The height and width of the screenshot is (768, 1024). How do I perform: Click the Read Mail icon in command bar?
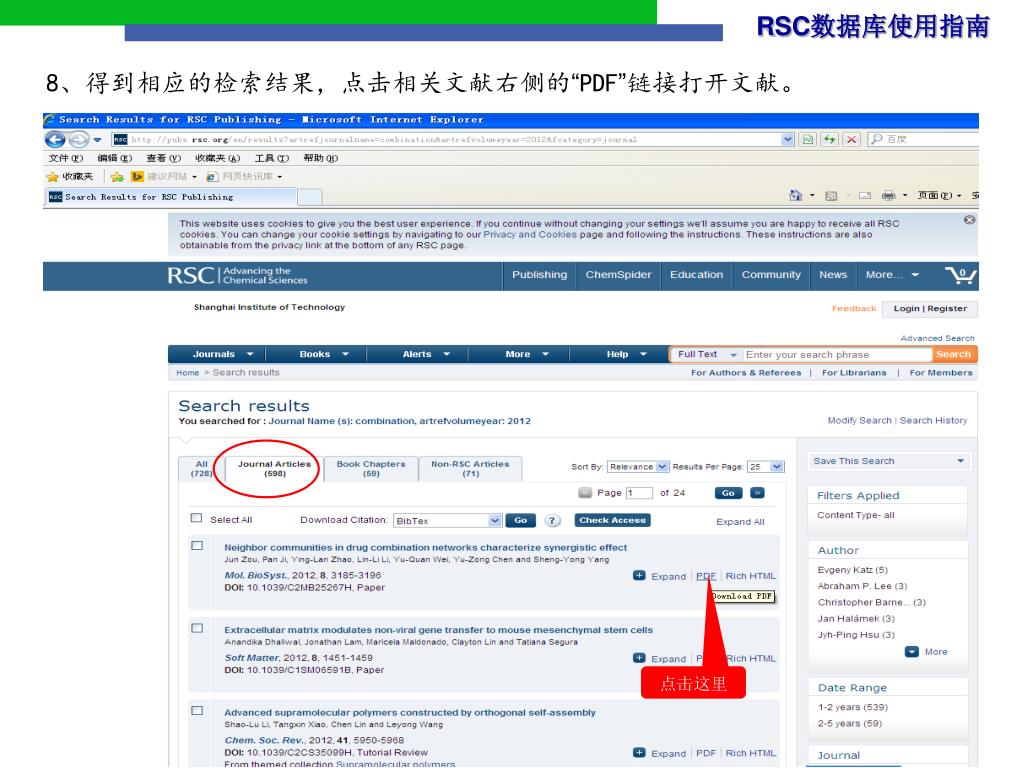865,195
